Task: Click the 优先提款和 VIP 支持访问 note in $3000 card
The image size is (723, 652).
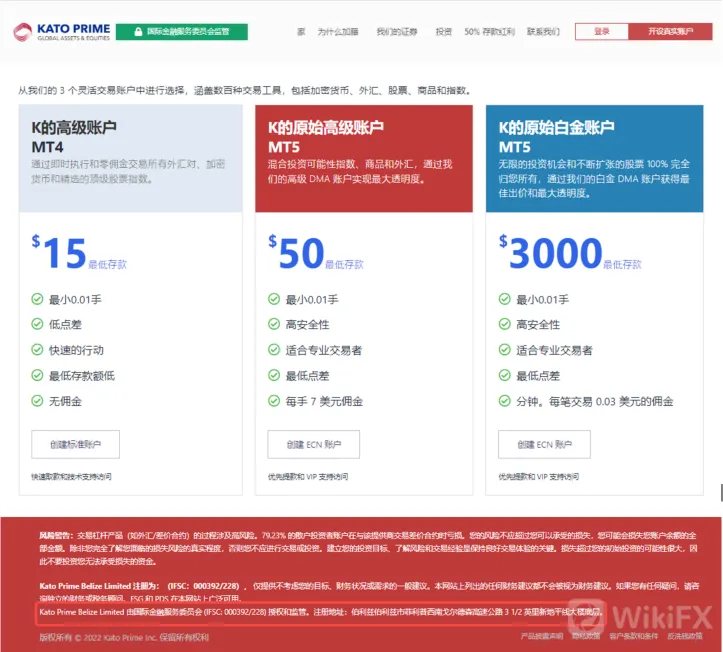Action: pos(539,477)
